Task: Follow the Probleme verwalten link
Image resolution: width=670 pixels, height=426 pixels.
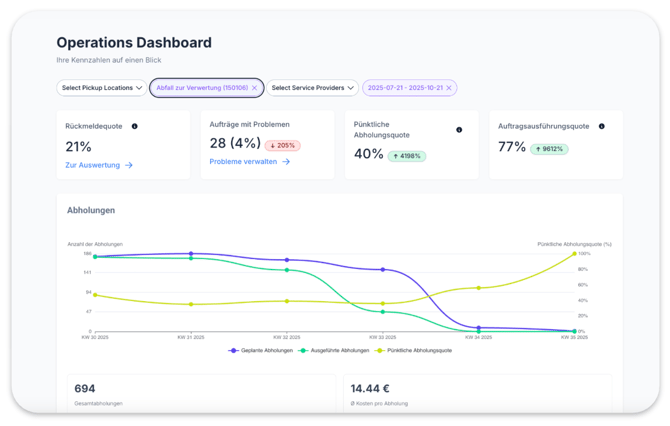Action: 243,161
